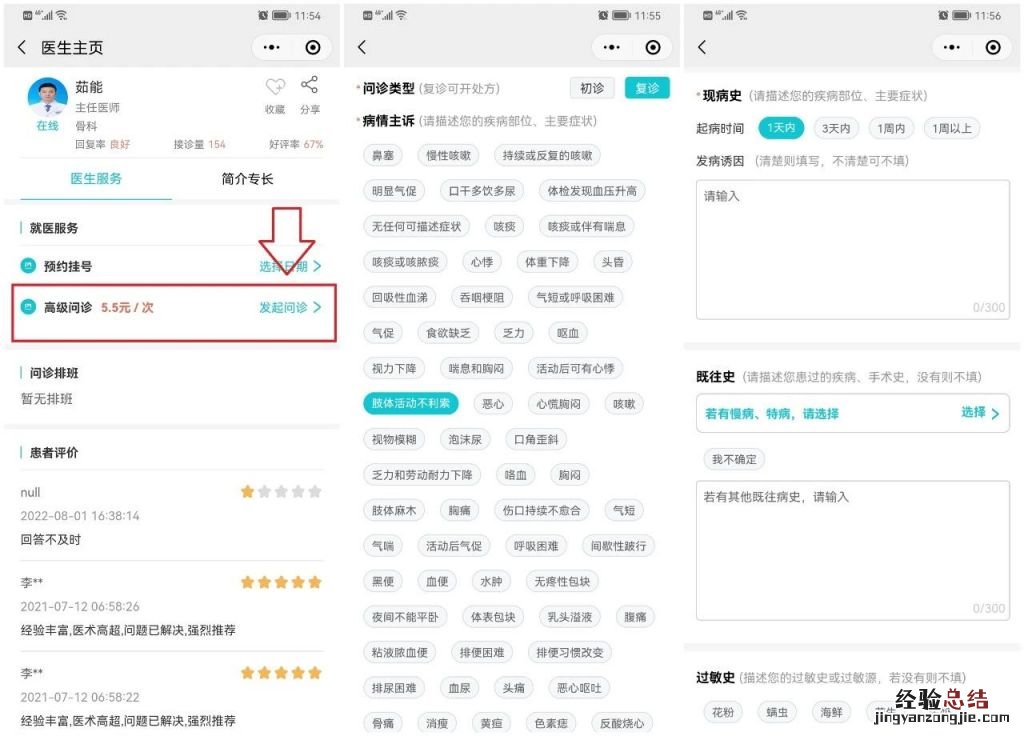Select the 无任何可描述症状 tag

pos(416,227)
